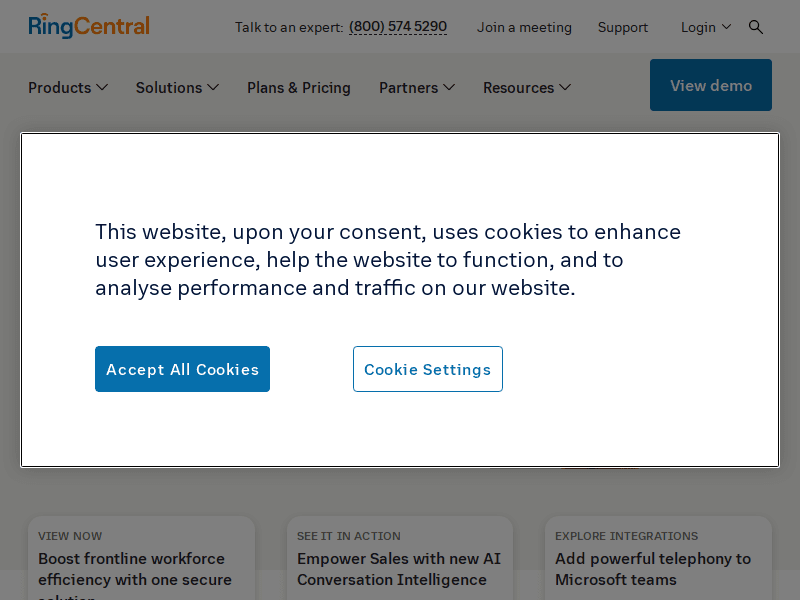The image size is (800, 600).
Task: Expand the Products dropdown menu
Action: click(67, 88)
